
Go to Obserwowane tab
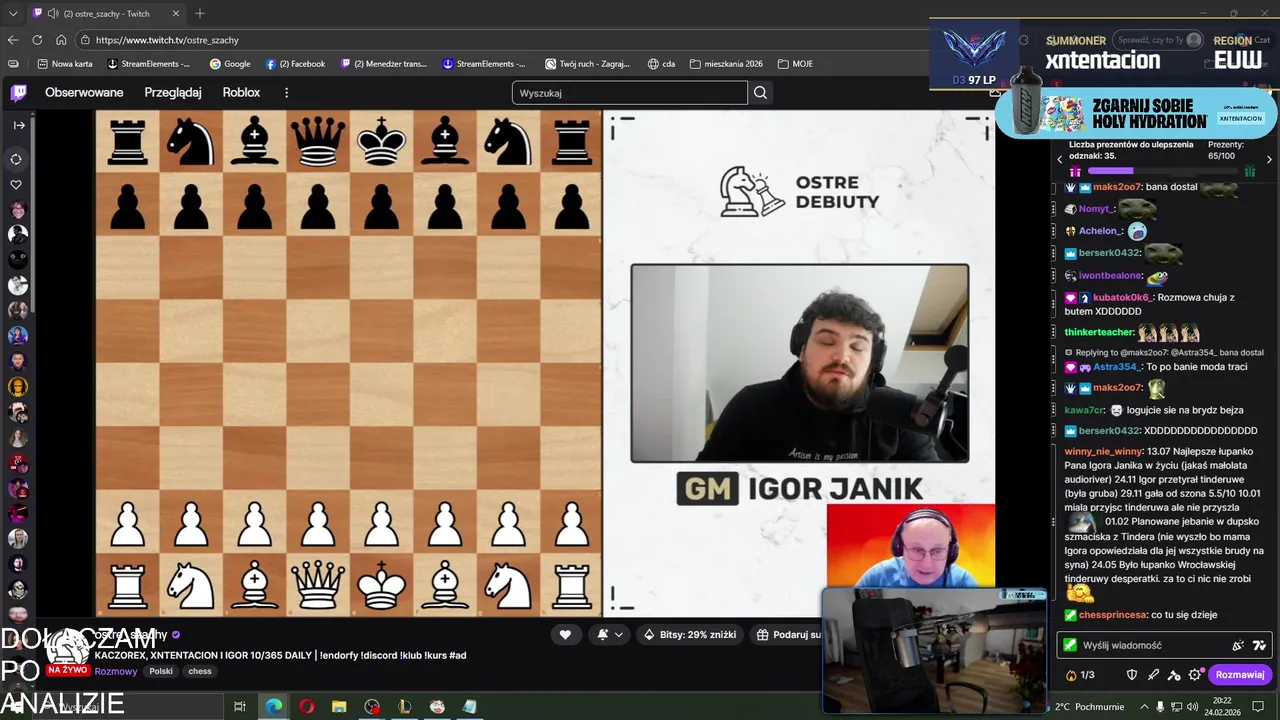[84, 93]
